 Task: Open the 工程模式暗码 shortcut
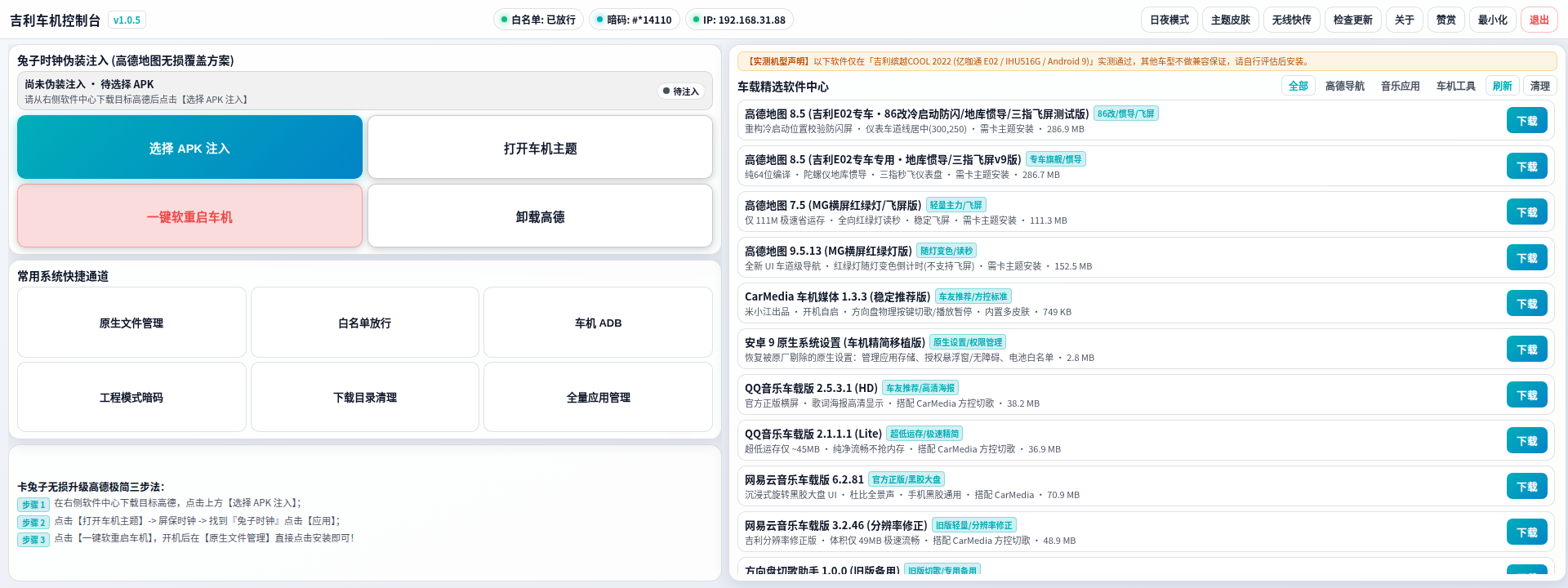pyautogui.click(x=131, y=397)
